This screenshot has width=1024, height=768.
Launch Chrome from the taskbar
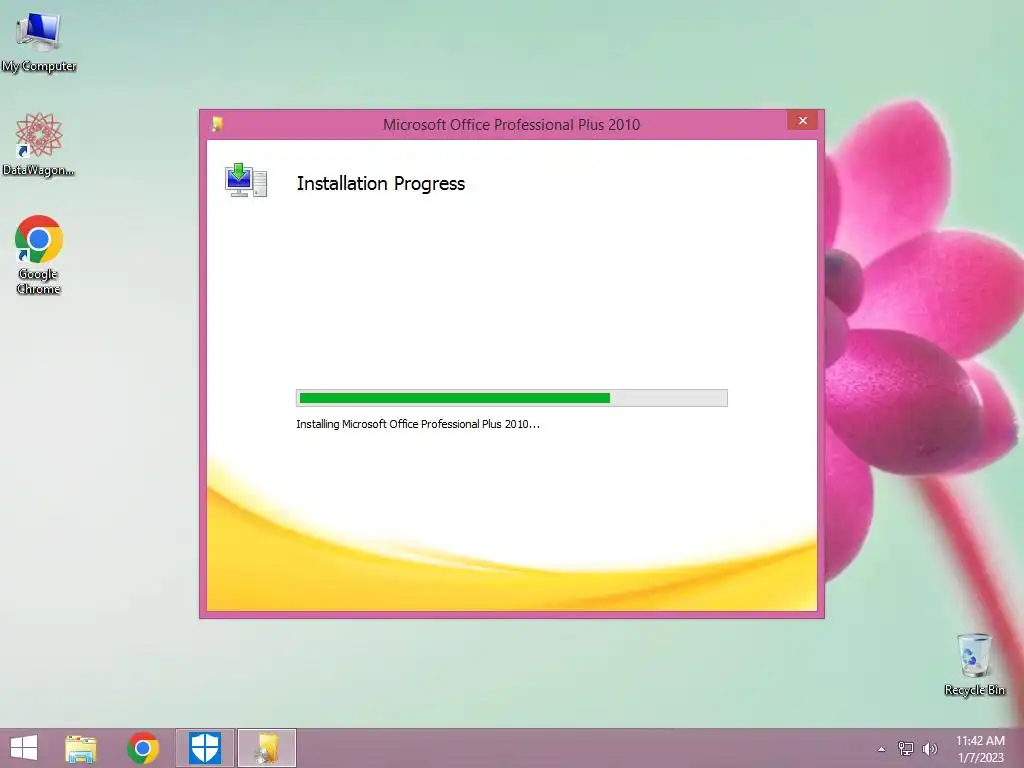pos(143,748)
